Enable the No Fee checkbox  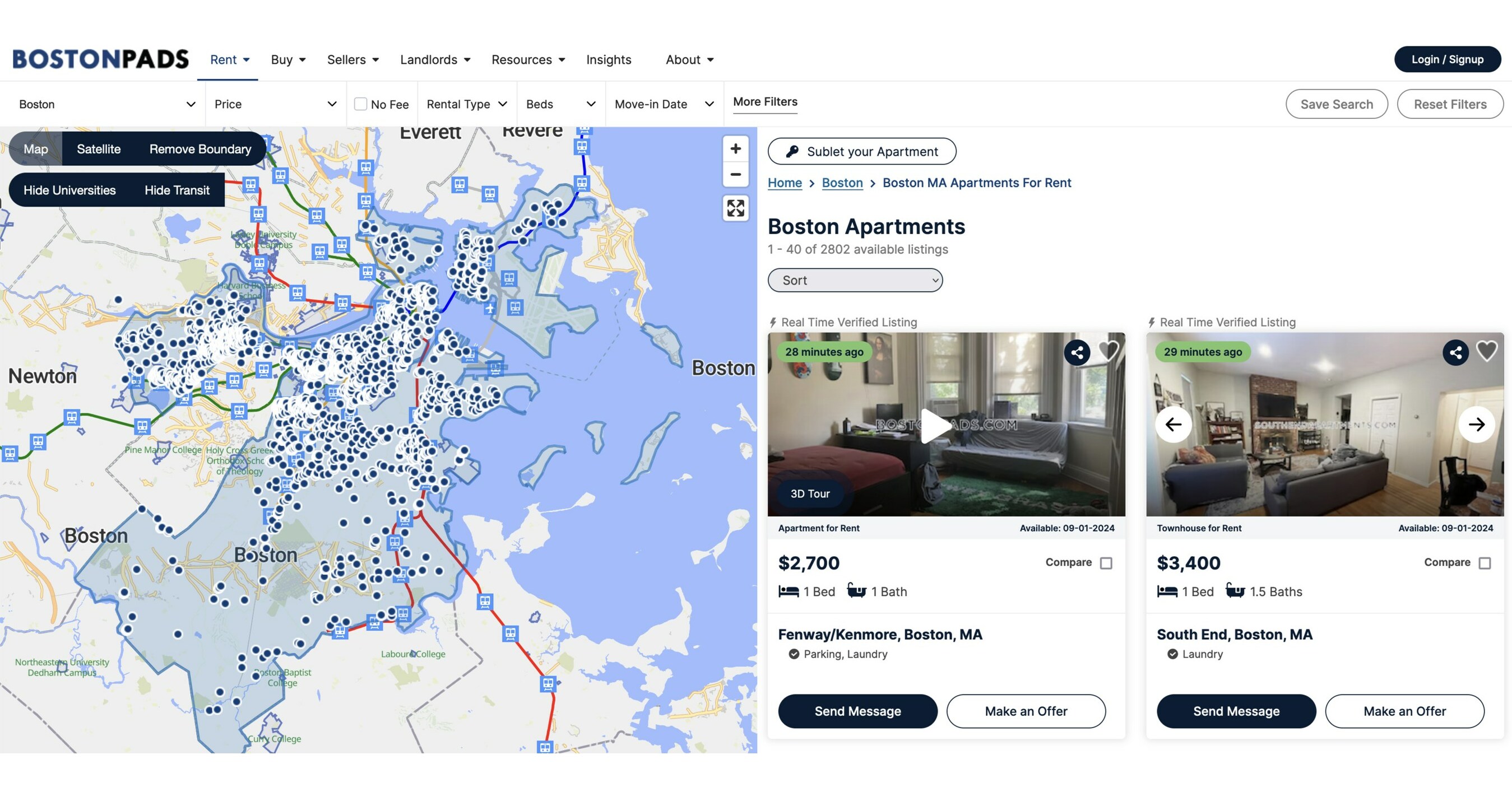pyautogui.click(x=361, y=104)
